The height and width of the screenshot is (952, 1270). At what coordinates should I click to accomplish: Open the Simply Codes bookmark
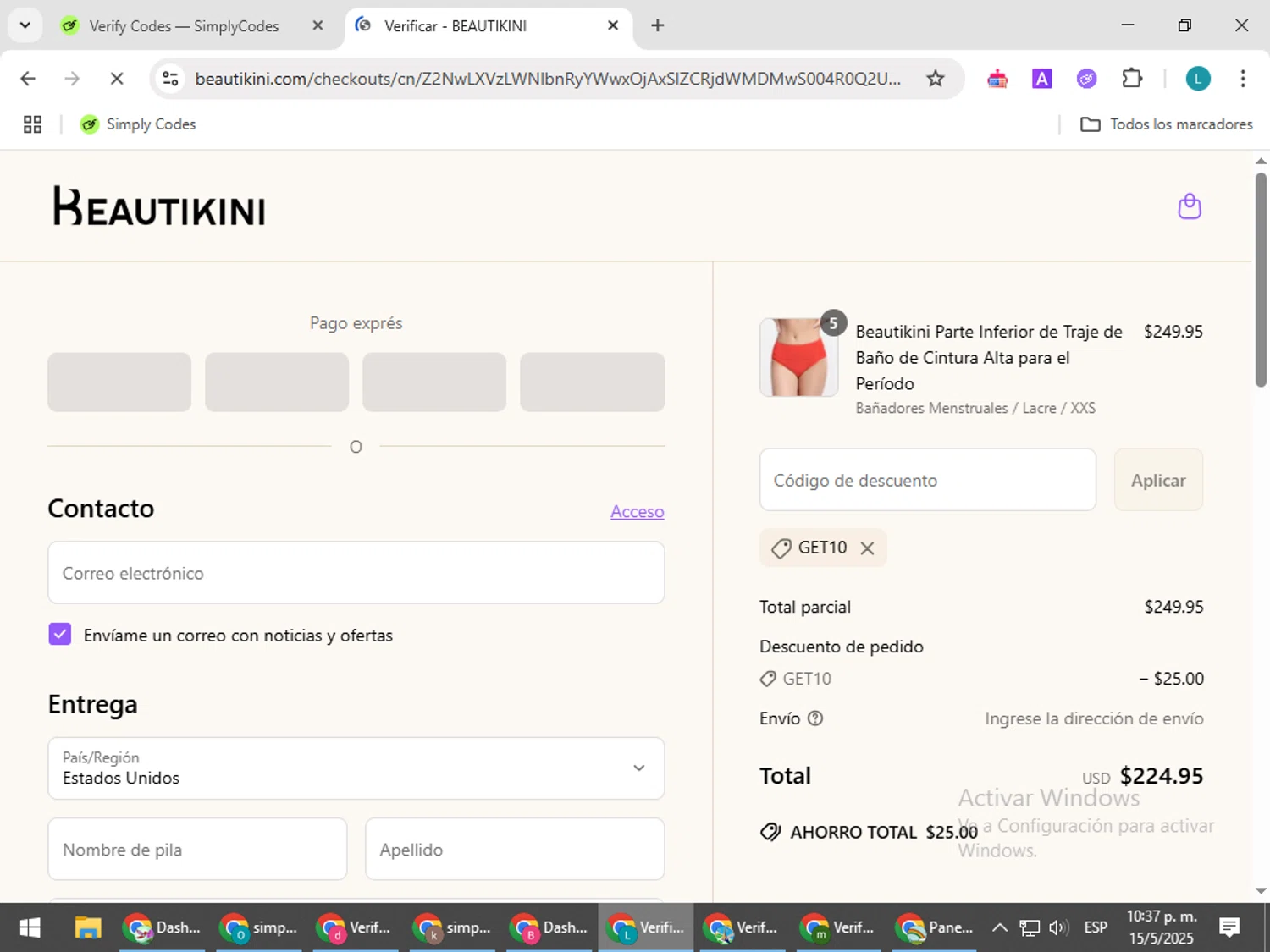click(138, 124)
